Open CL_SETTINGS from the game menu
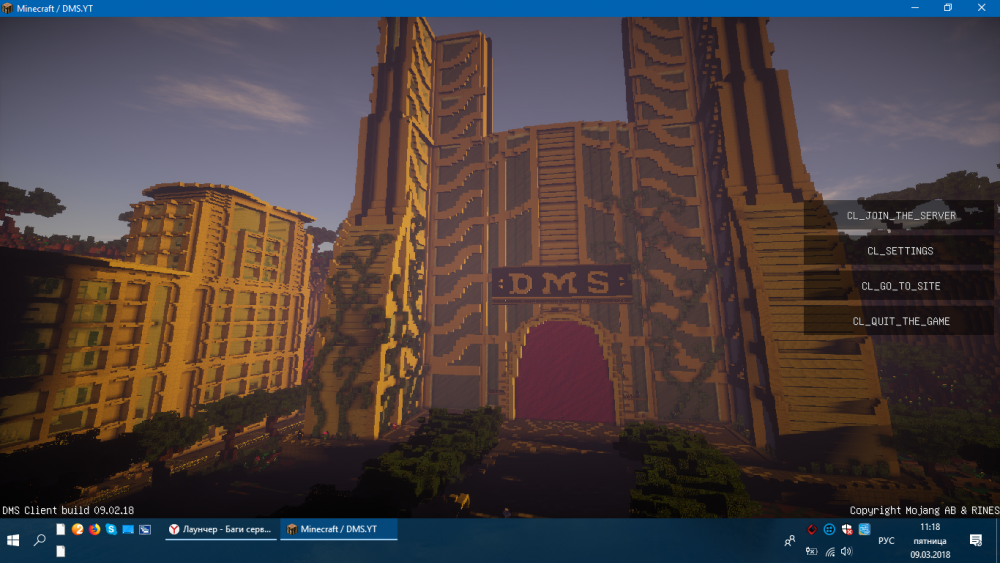The width and height of the screenshot is (1000, 563). click(x=899, y=251)
